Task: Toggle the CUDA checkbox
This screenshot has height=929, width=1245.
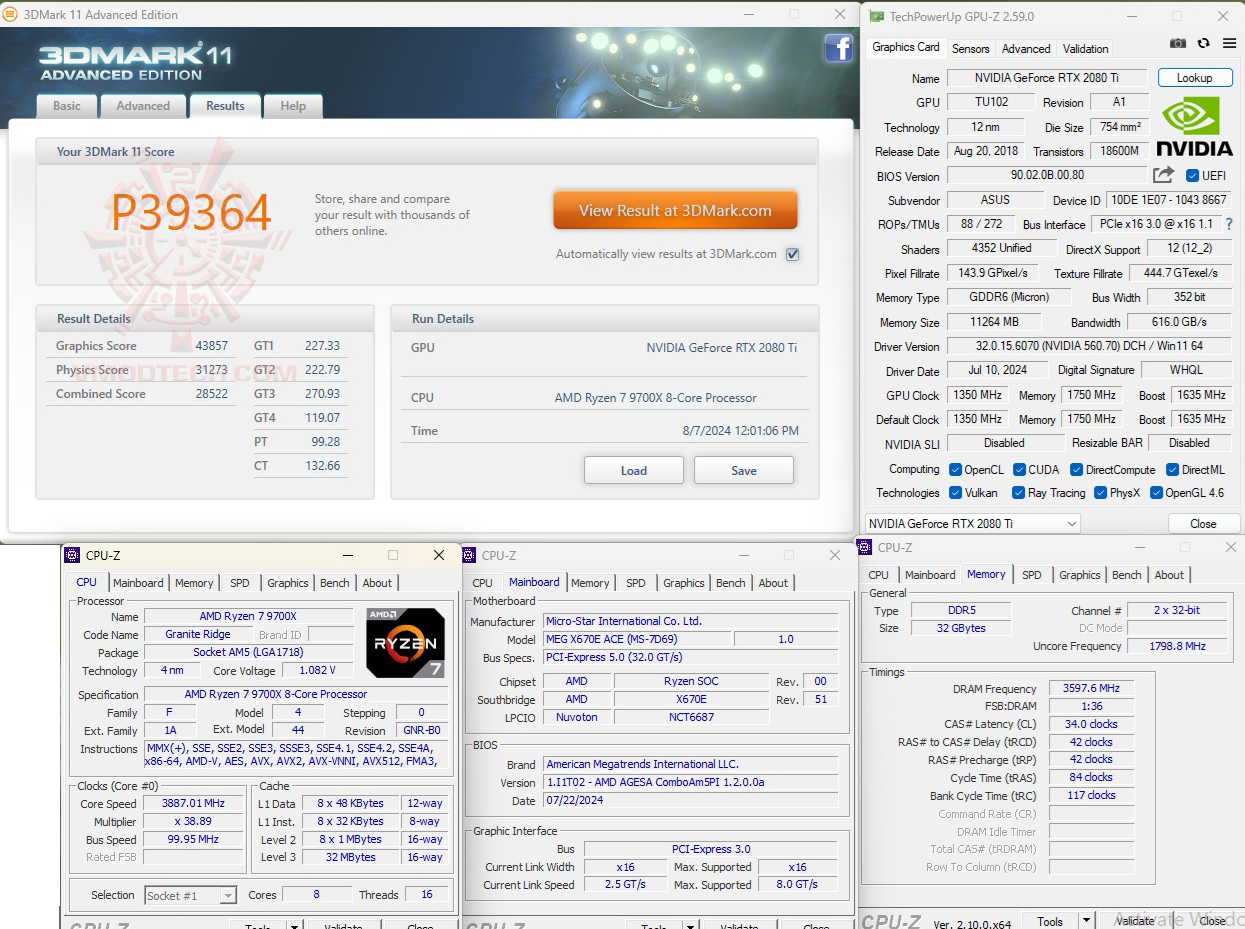Action: [1020, 469]
